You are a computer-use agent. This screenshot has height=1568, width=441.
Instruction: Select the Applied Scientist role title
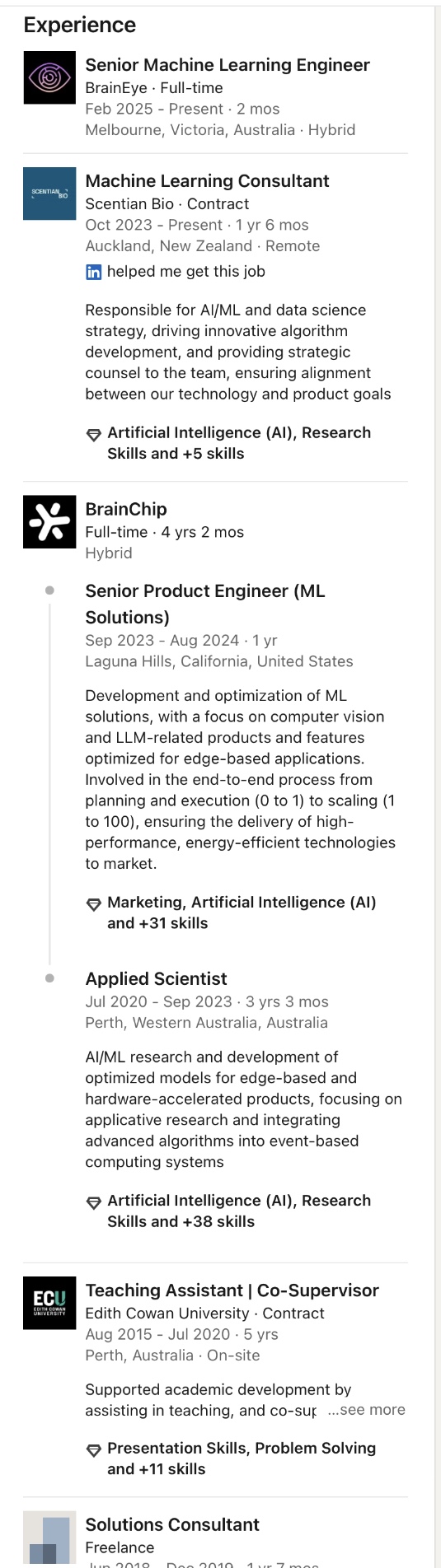click(156, 978)
